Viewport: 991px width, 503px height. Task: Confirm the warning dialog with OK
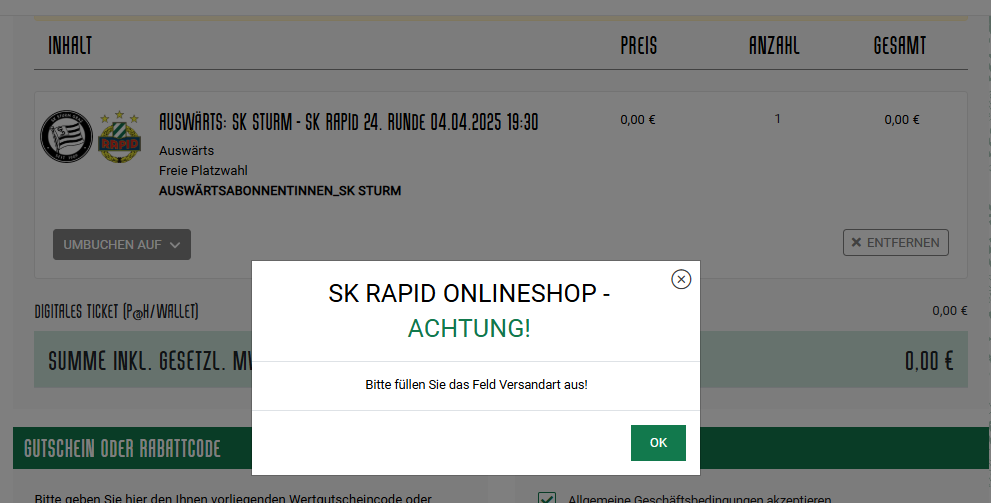coord(658,442)
